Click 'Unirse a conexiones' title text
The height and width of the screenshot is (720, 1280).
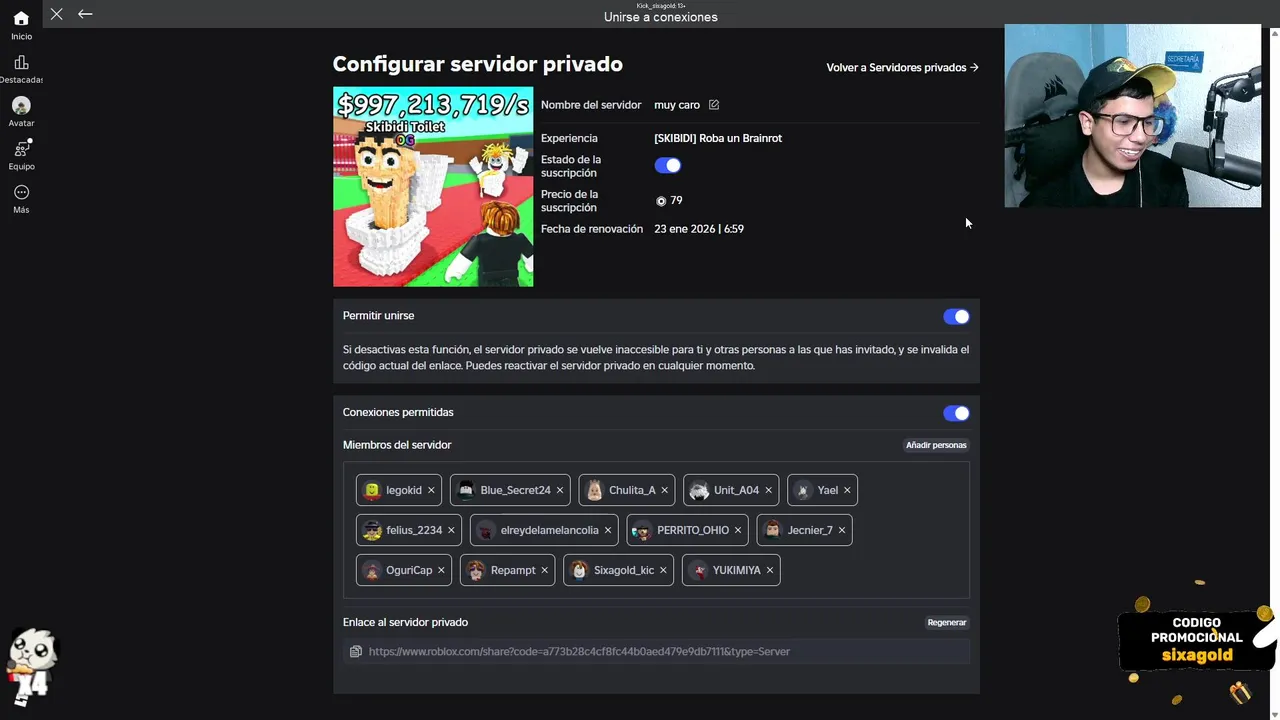pyautogui.click(x=661, y=17)
